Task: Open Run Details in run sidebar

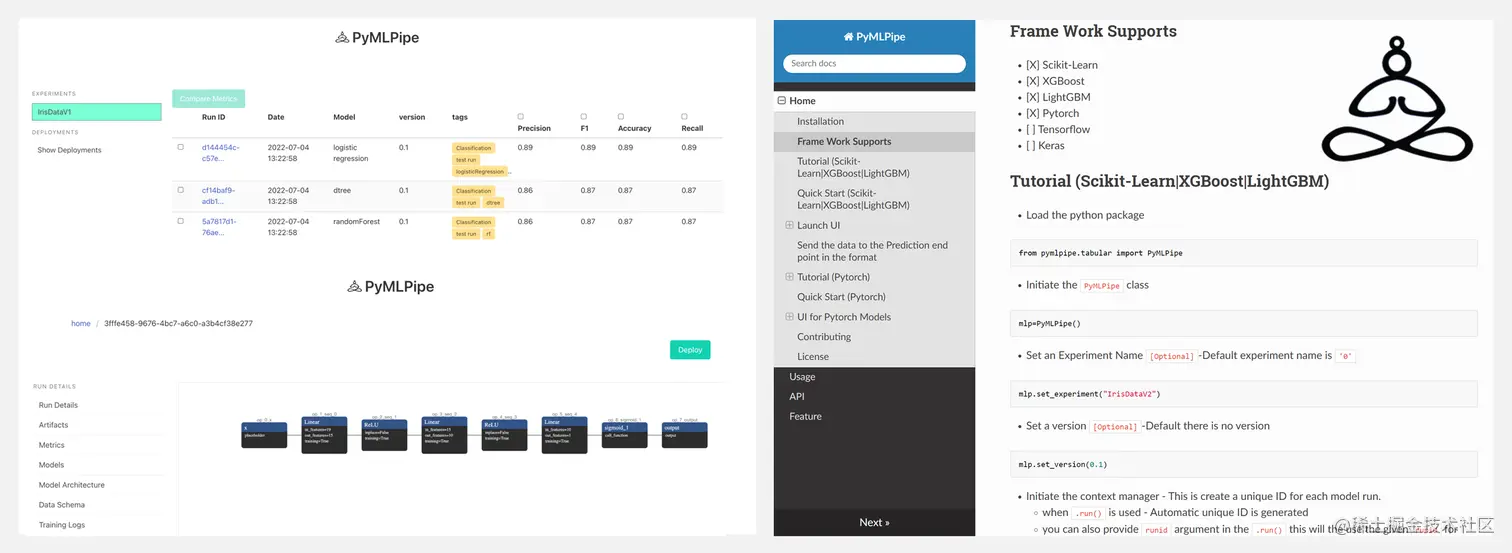Action: click(58, 405)
